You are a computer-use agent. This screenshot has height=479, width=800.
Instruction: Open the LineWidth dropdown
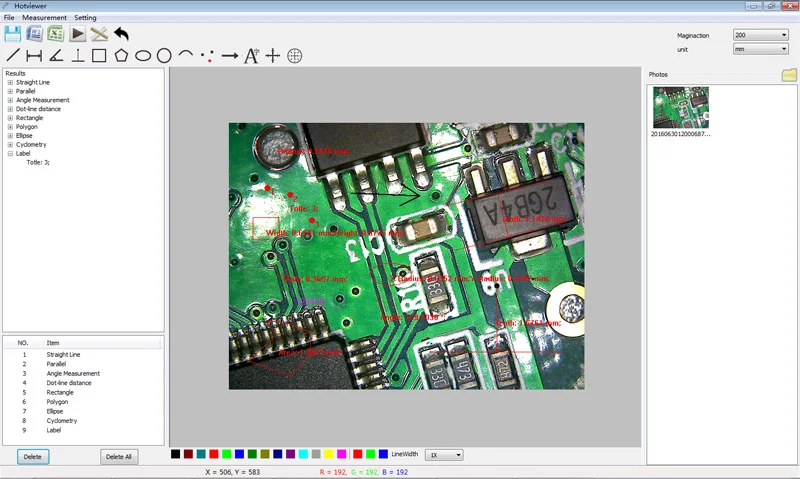point(444,455)
